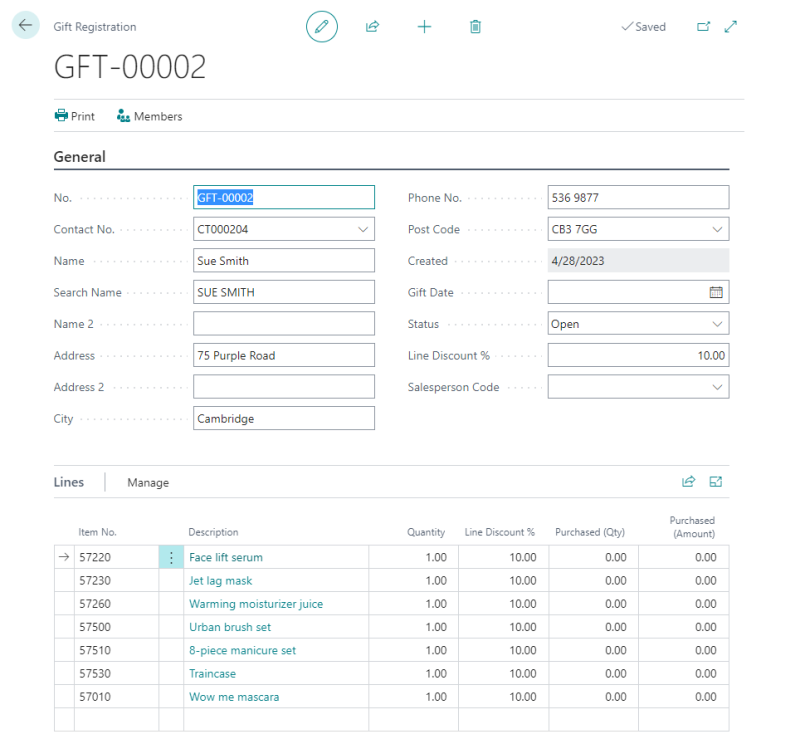Viewport: 800px width, 734px height.
Task: Click the Urban brush set link
Action: coord(230,627)
